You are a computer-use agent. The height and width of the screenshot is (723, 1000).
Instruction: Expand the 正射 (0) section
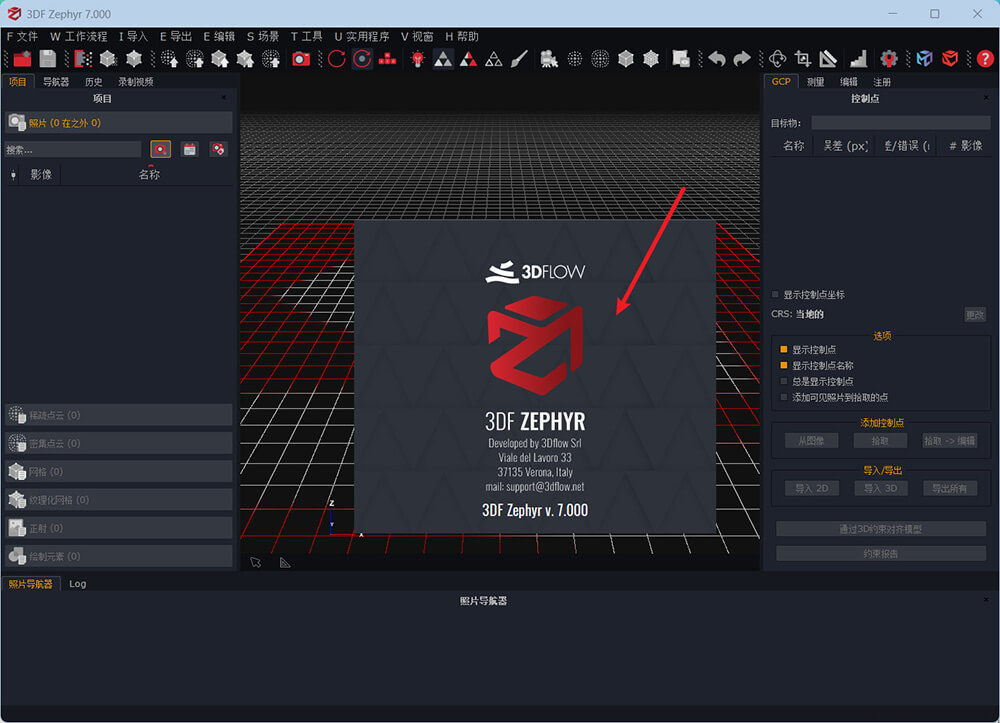119,528
